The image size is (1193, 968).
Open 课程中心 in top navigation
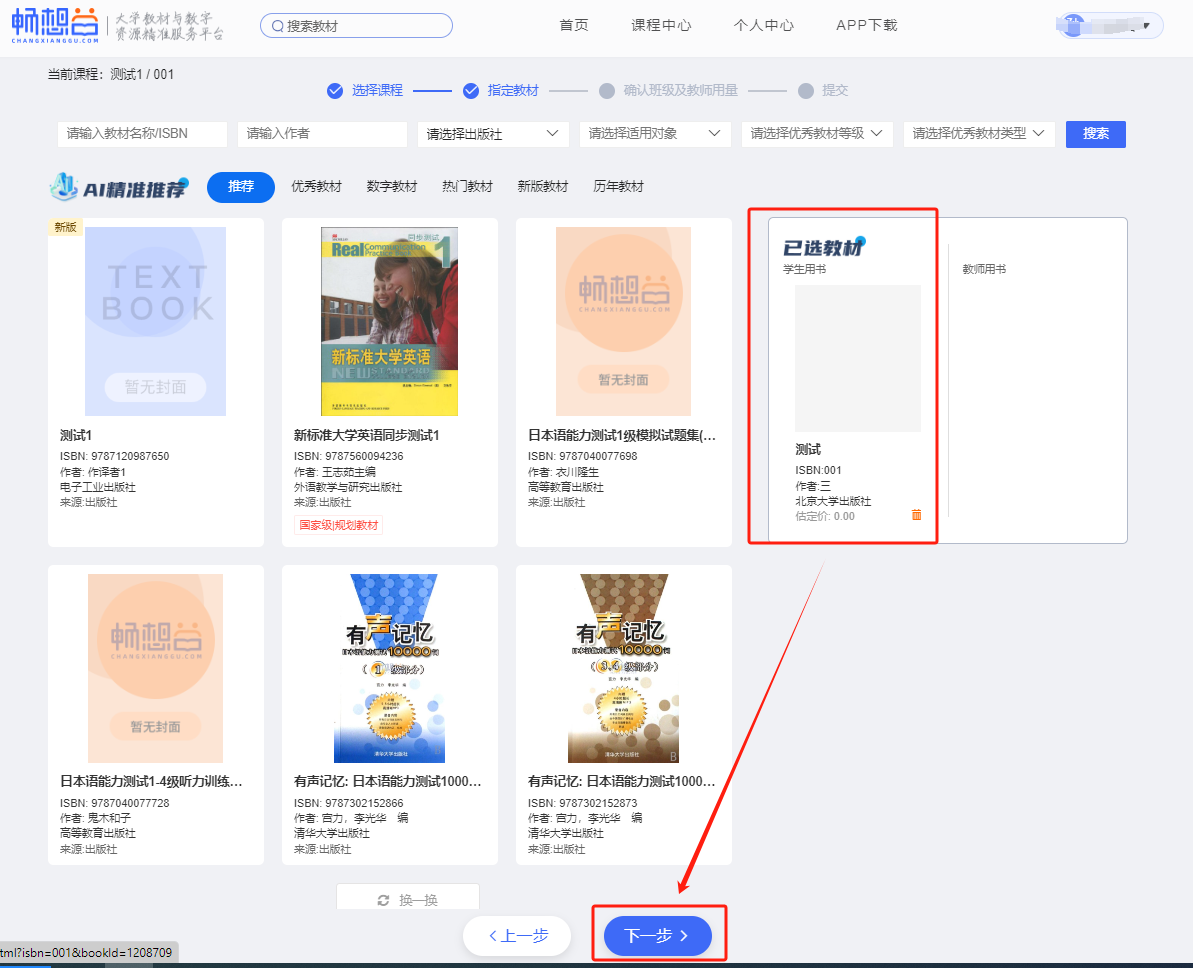tap(661, 26)
